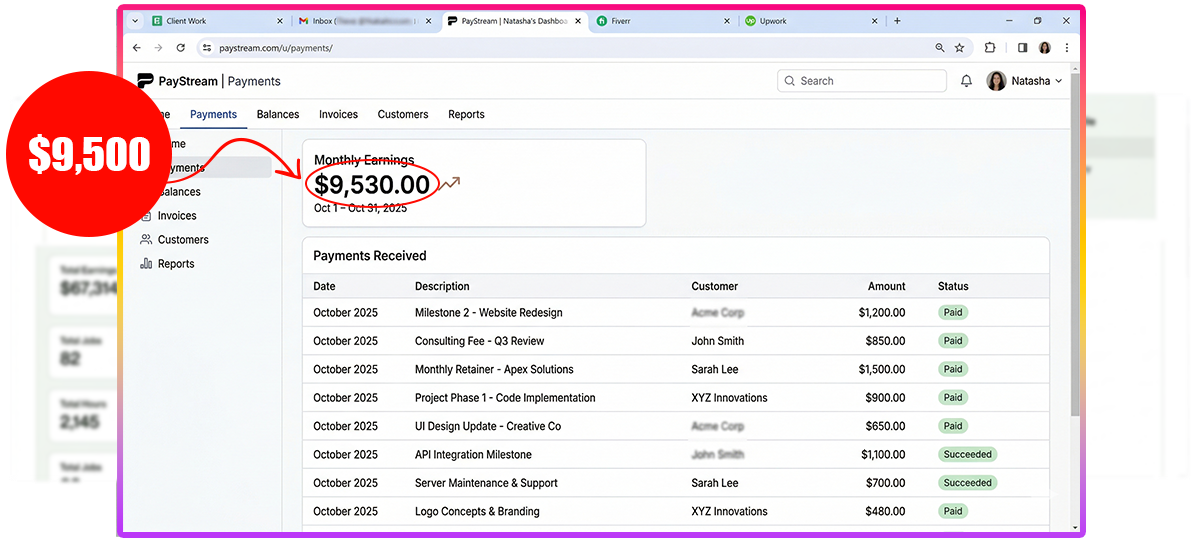This screenshot has height=546, width=1200.
Task: Click the Reports chart icon in sidebar
Action: coord(146,264)
